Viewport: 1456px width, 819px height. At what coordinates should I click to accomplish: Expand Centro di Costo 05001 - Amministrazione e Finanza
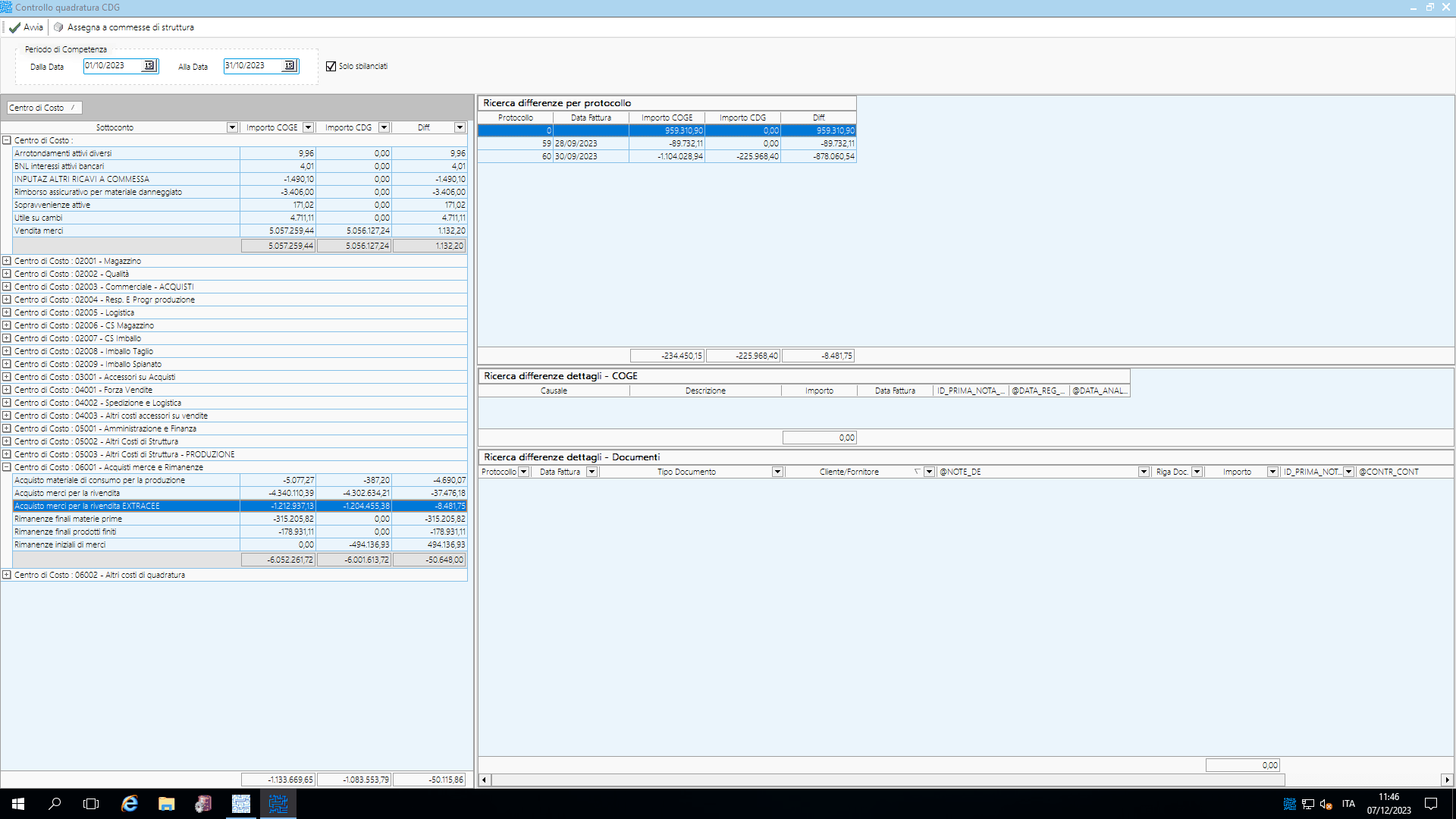point(7,428)
